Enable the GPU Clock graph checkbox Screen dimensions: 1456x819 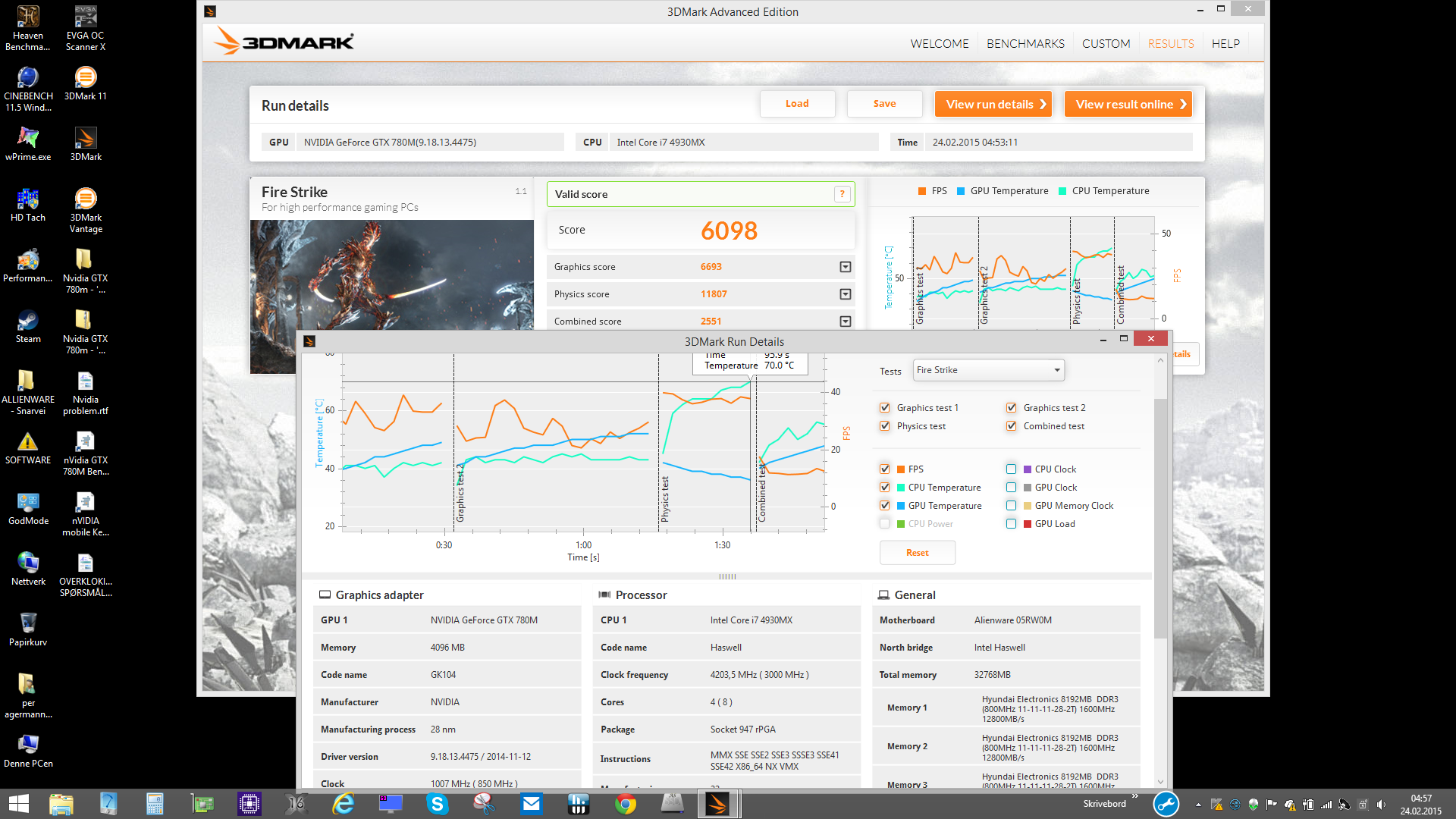coord(1011,488)
